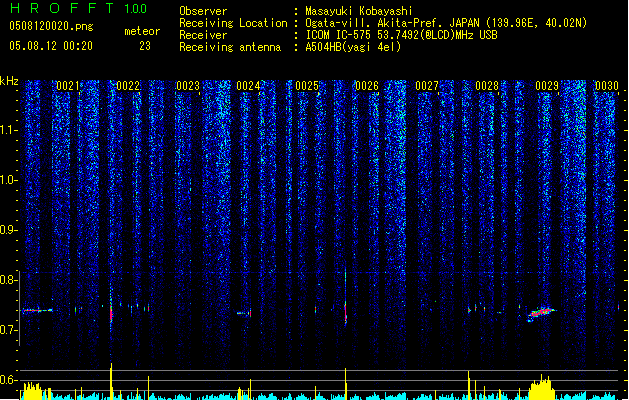Click the time marker 0022
629x400 pixels.
(128, 86)
